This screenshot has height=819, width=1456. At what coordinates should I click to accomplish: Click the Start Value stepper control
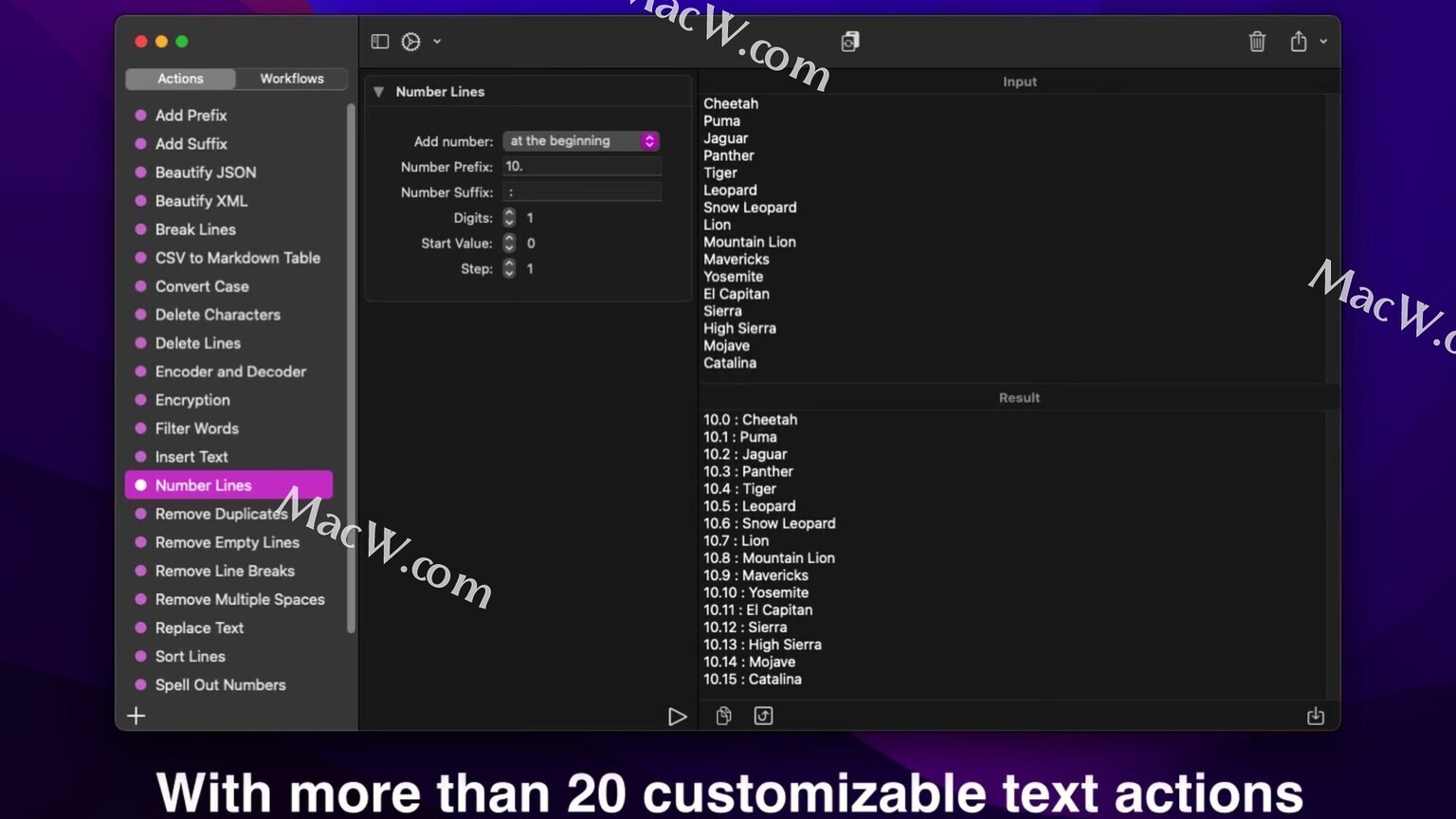[x=509, y=244]
